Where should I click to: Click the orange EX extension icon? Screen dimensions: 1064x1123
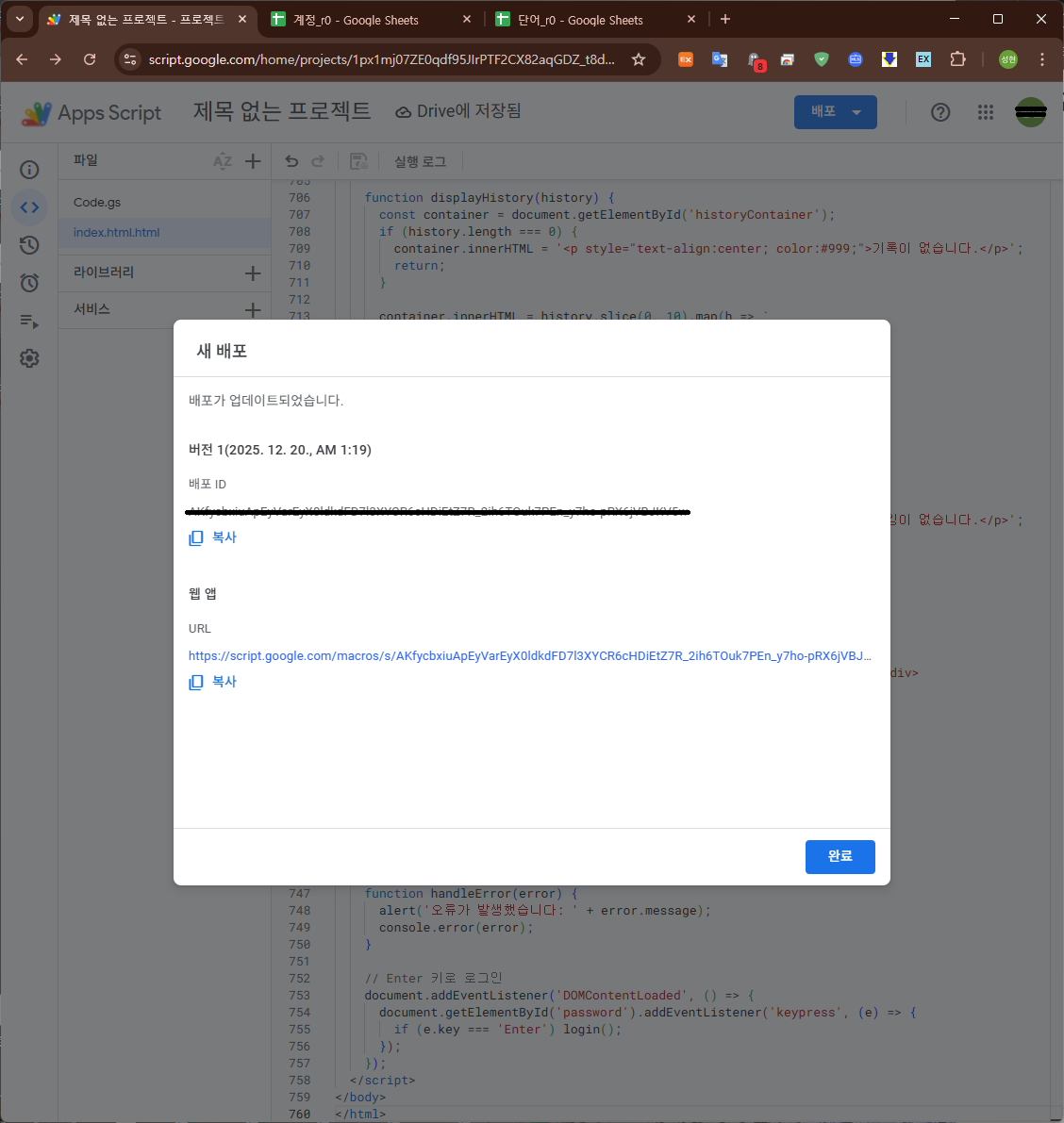click(x=686, y=59)
